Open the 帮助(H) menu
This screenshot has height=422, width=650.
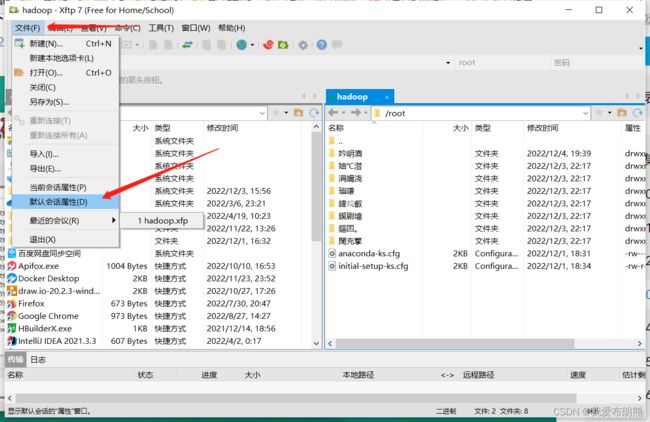[231, 28]
